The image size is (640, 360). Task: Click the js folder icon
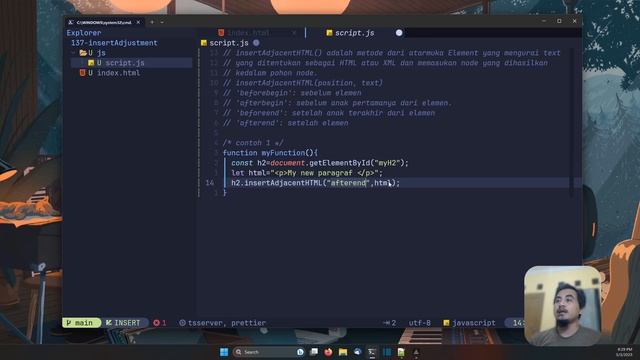pos(83,53)
